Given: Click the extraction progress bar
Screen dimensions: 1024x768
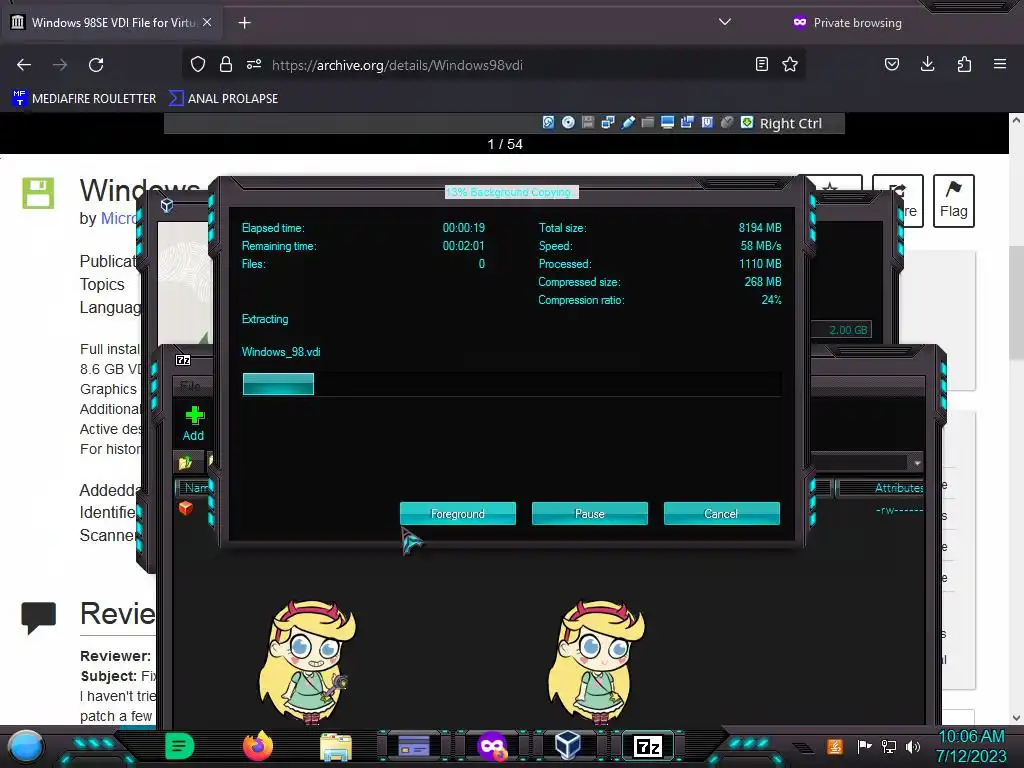Looking at the screenshot, I should (x=511, y=384).
